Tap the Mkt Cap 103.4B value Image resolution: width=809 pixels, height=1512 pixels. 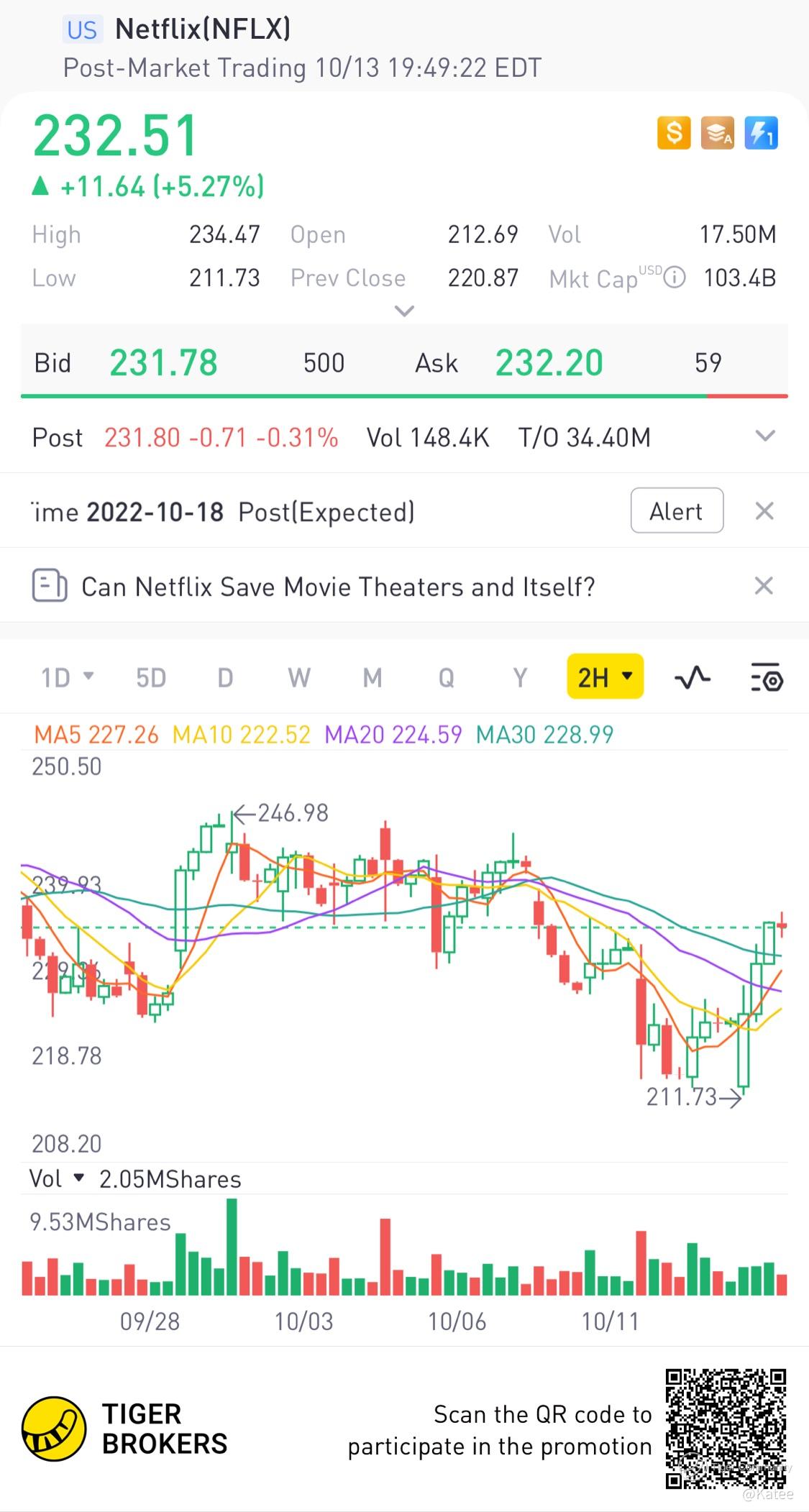pyautogui.click(x=739, y=278)
